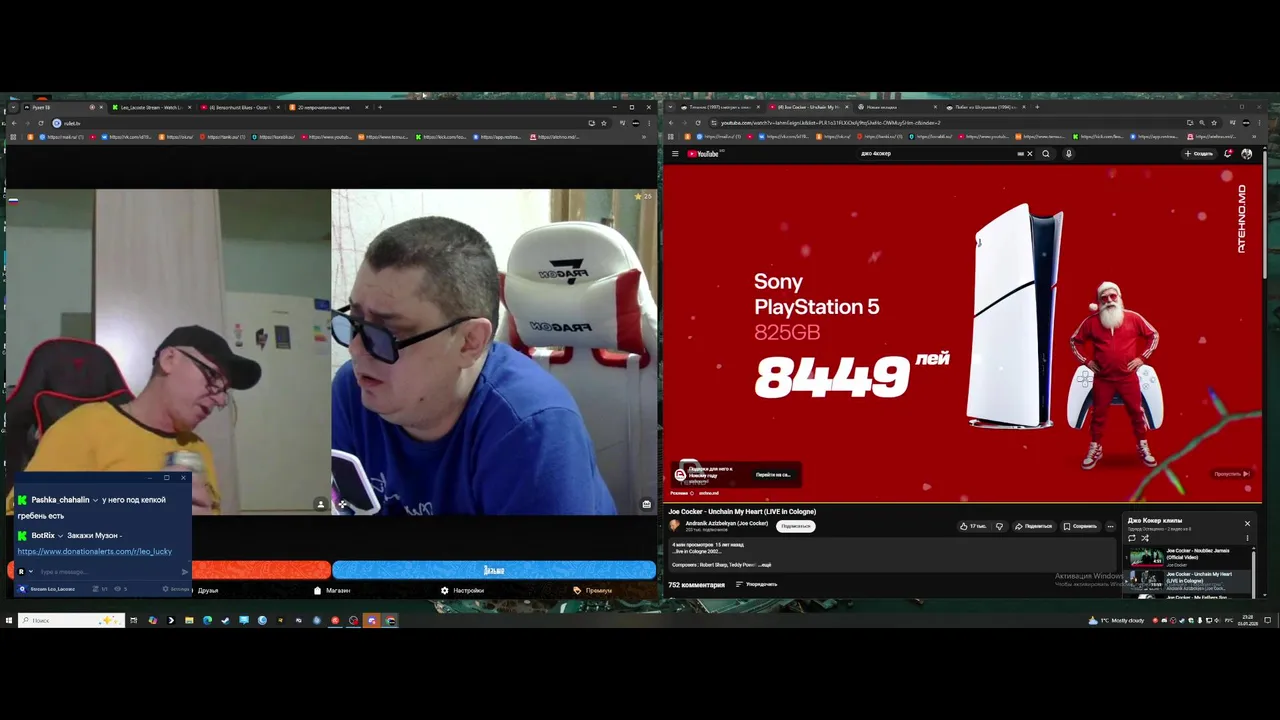Like the Joe Cocker video
Viewport: 1280px width, 720px height.
click(973, 526)
